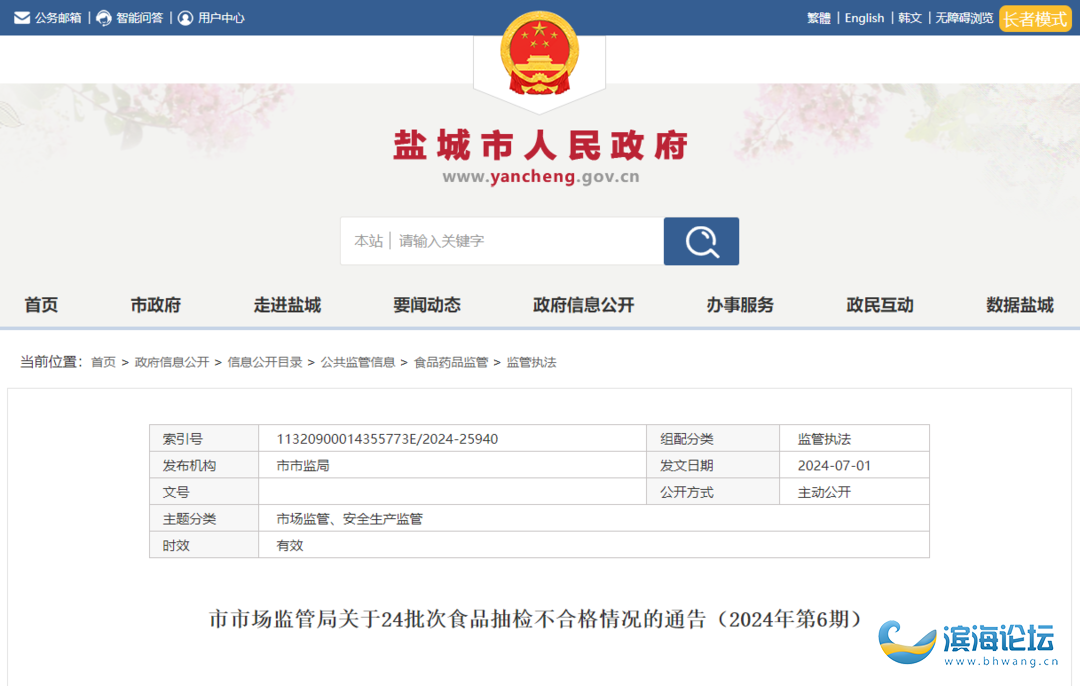
Task: Go to 首页 in main navigation
Action: click(x=41, y=305)
